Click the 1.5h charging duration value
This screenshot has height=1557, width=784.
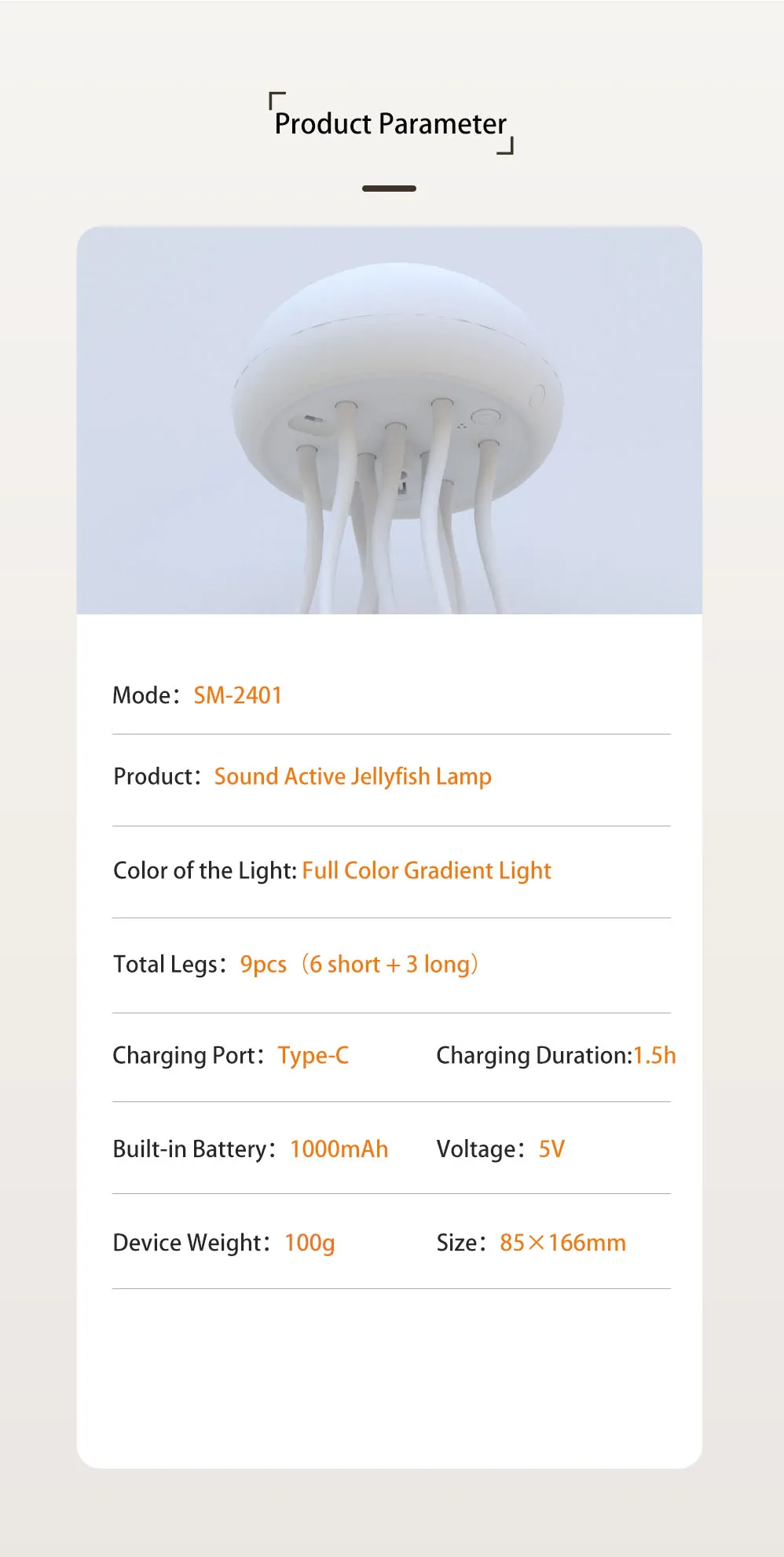[654, 1056]
